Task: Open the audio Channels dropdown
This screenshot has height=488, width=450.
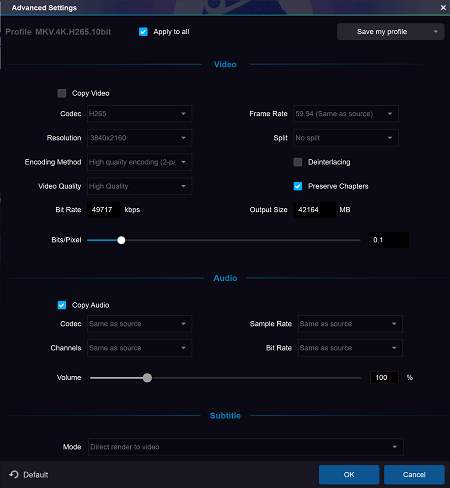Action: (139, 348)
